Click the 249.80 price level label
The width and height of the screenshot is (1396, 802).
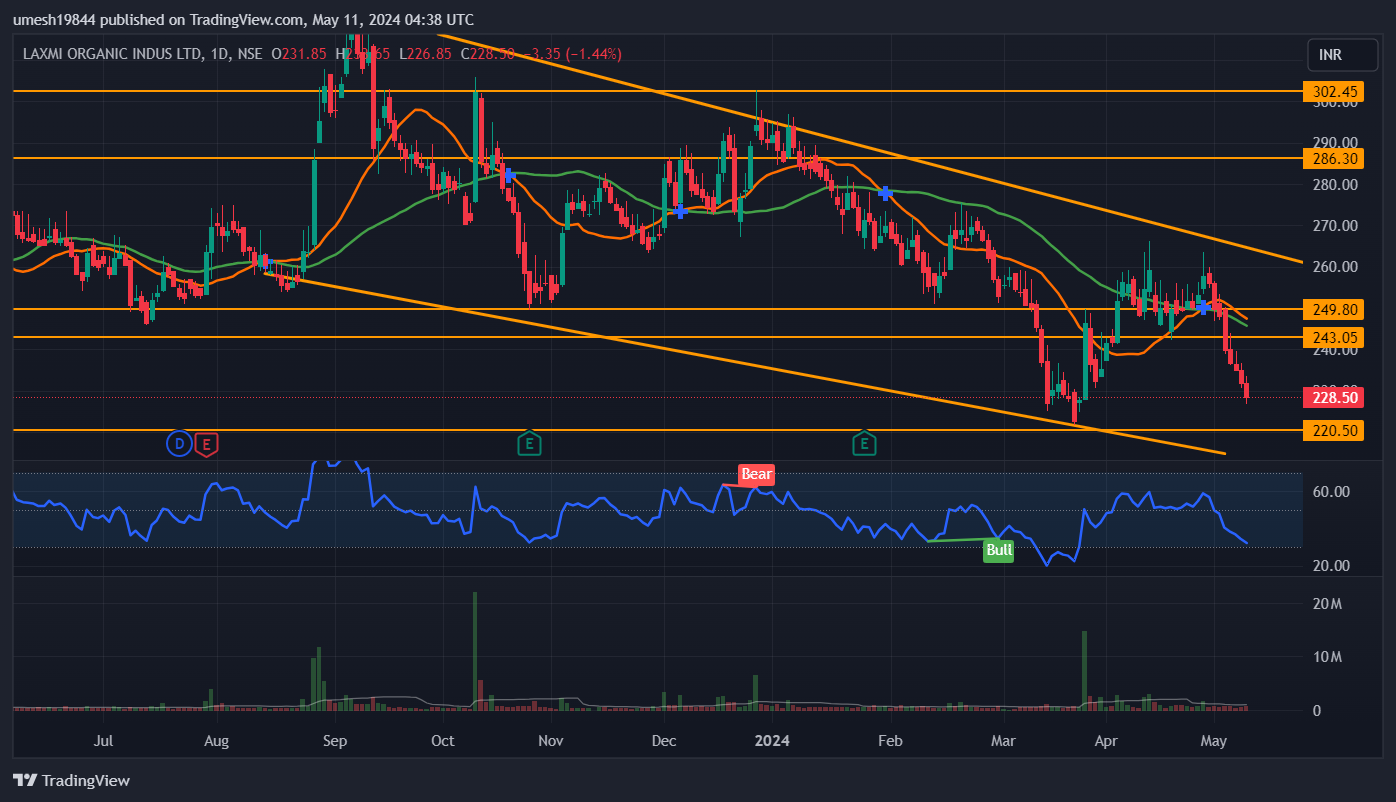pos(1335,309)
